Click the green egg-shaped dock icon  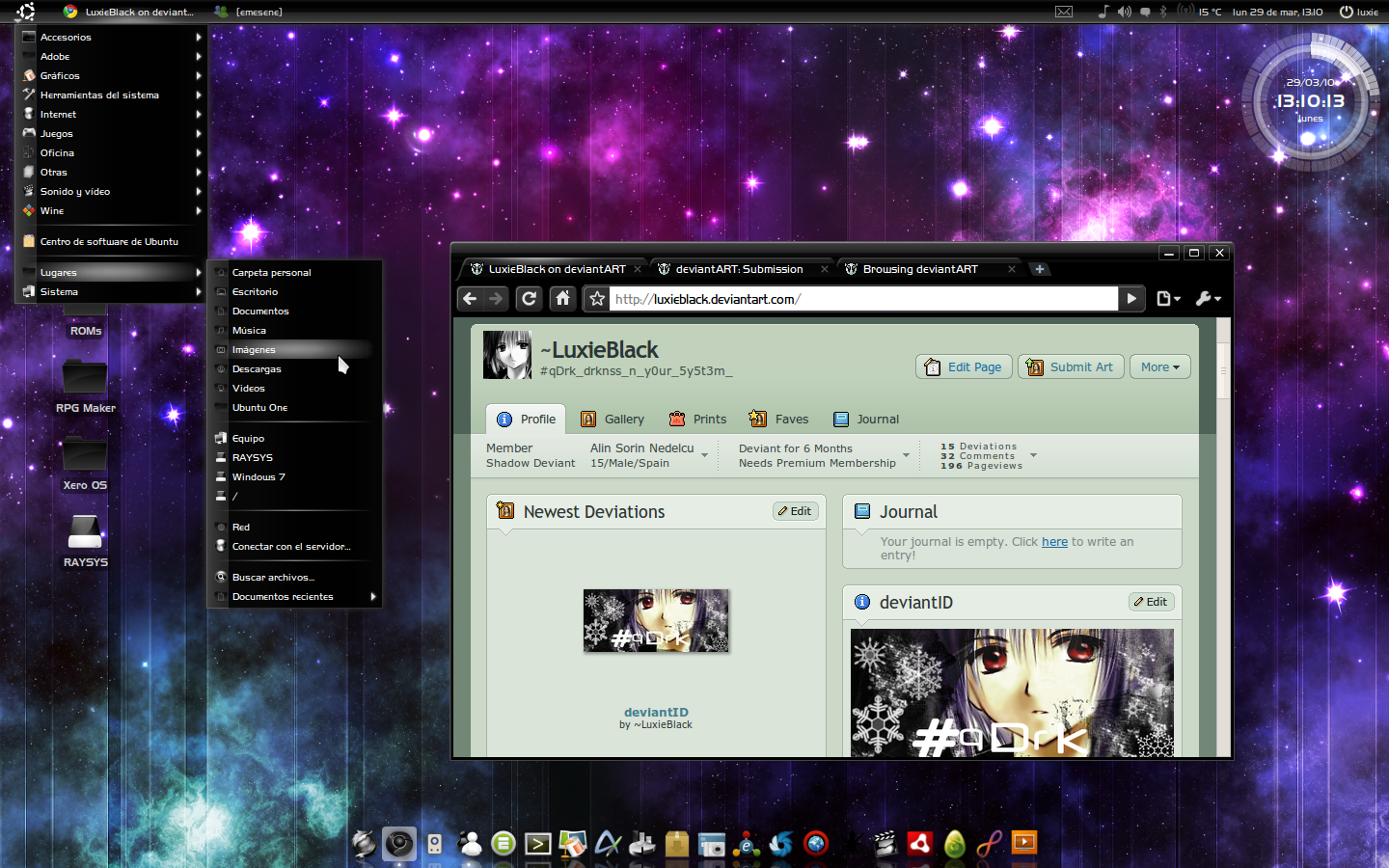(x=955, y=844)
